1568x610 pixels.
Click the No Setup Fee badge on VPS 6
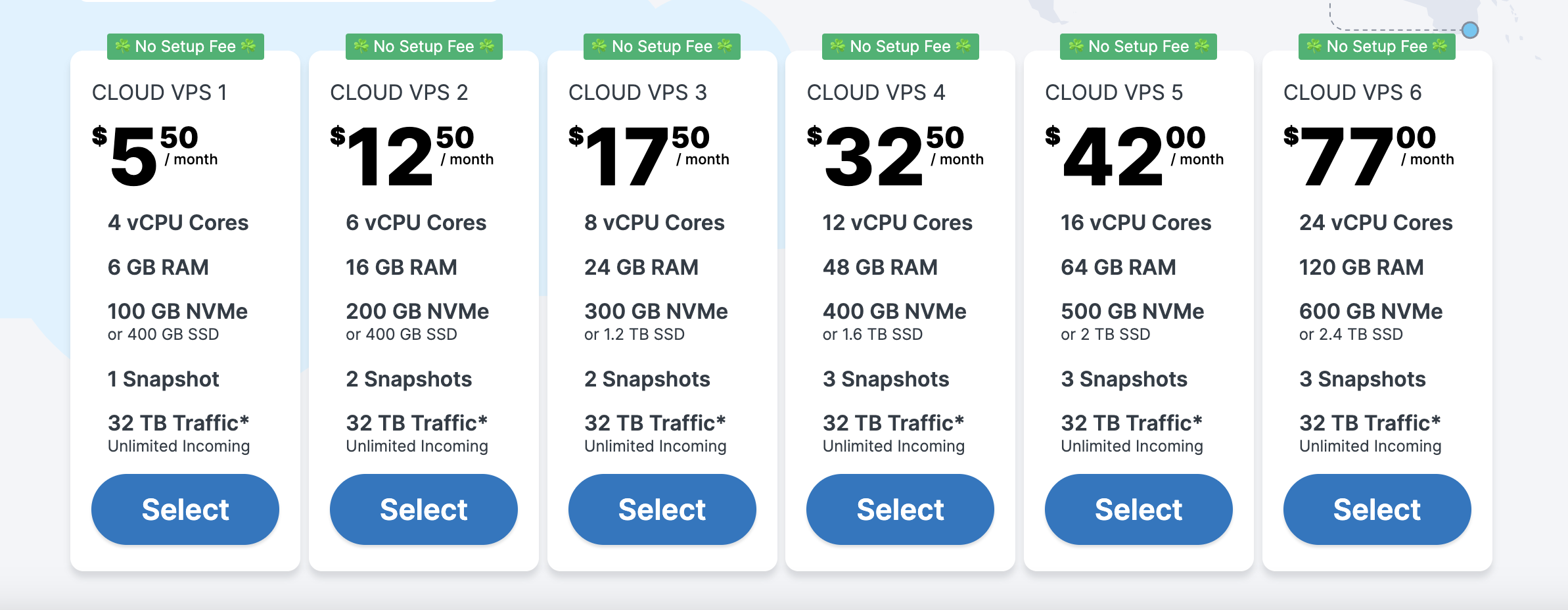pos(1377,47)
